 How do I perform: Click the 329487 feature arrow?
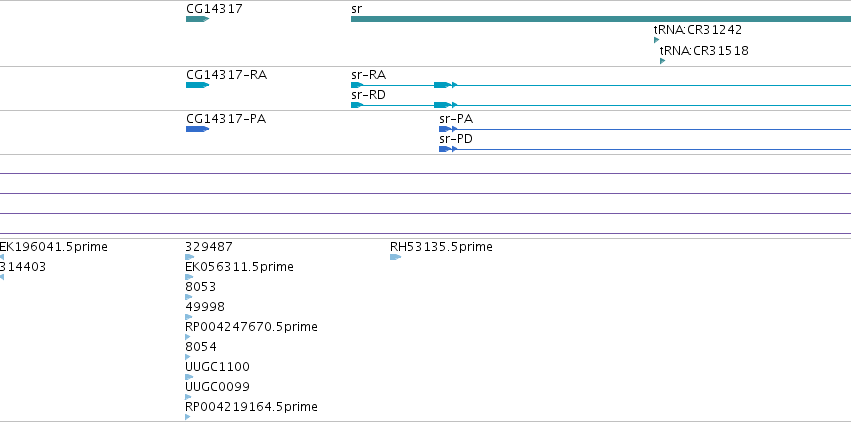(x=189, y=257)
